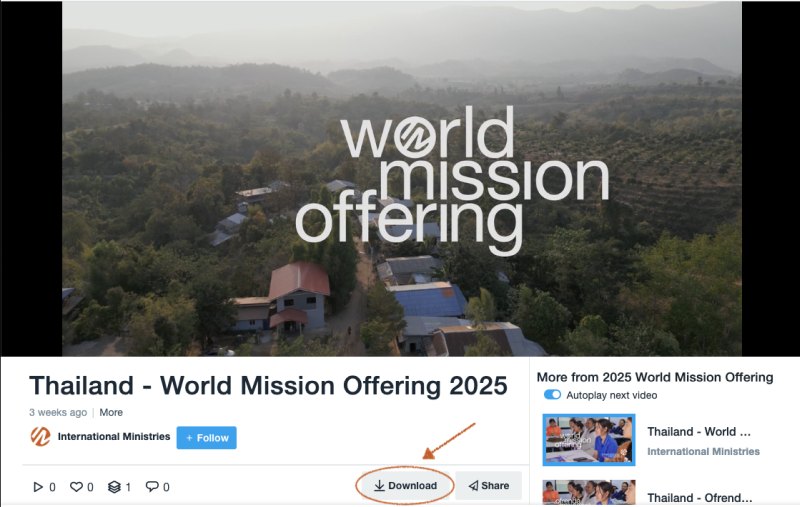Click the main video player area
800x507 pixels.
(x=402, y=179)
